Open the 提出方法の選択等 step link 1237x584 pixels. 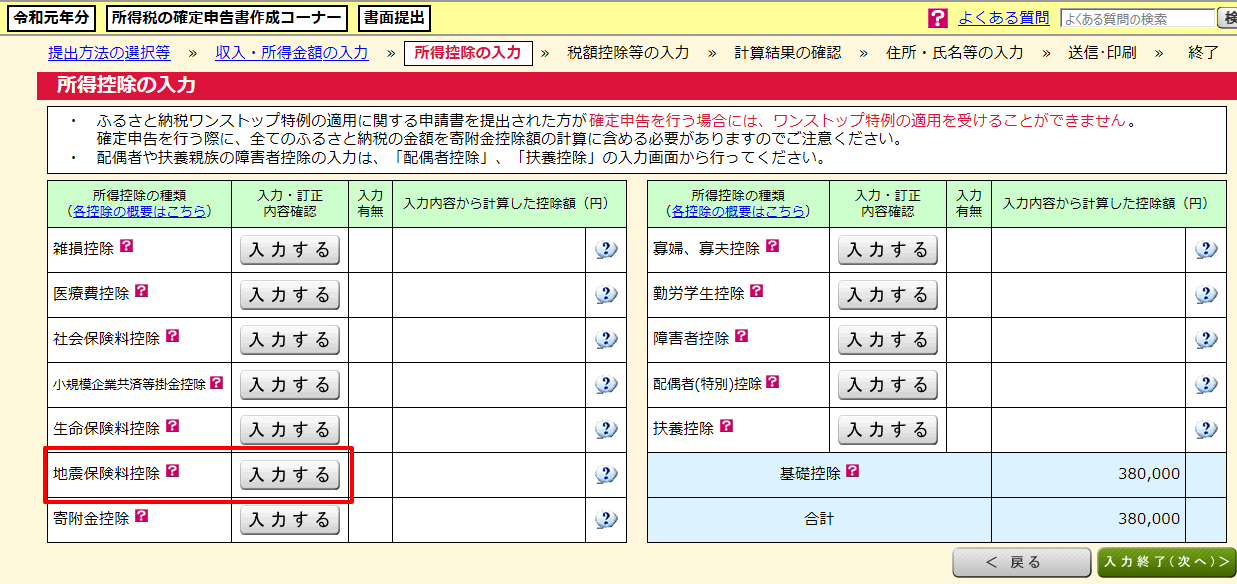point(109,53)
